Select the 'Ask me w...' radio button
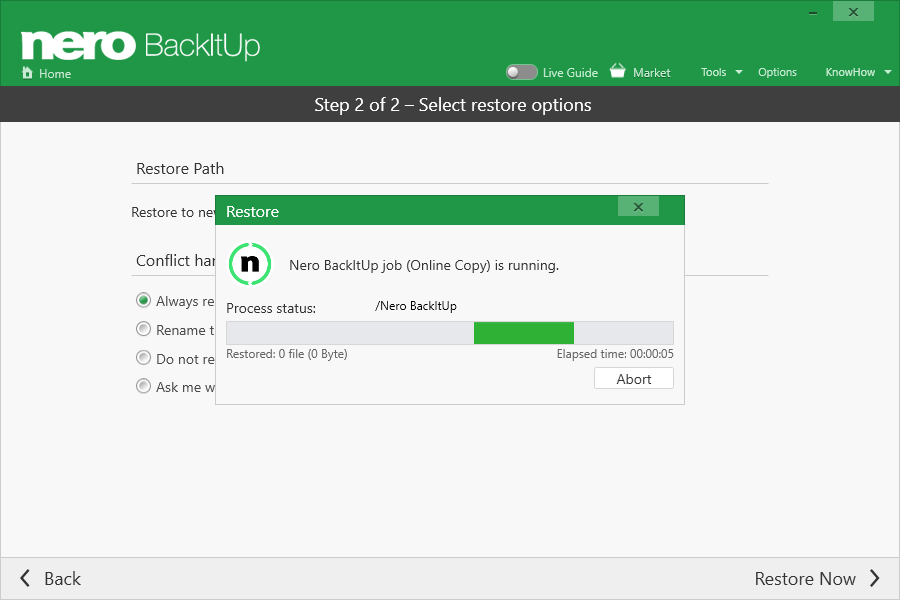This screenshot has height=600, width=900. pyautogui.click(x=143, y=386)
